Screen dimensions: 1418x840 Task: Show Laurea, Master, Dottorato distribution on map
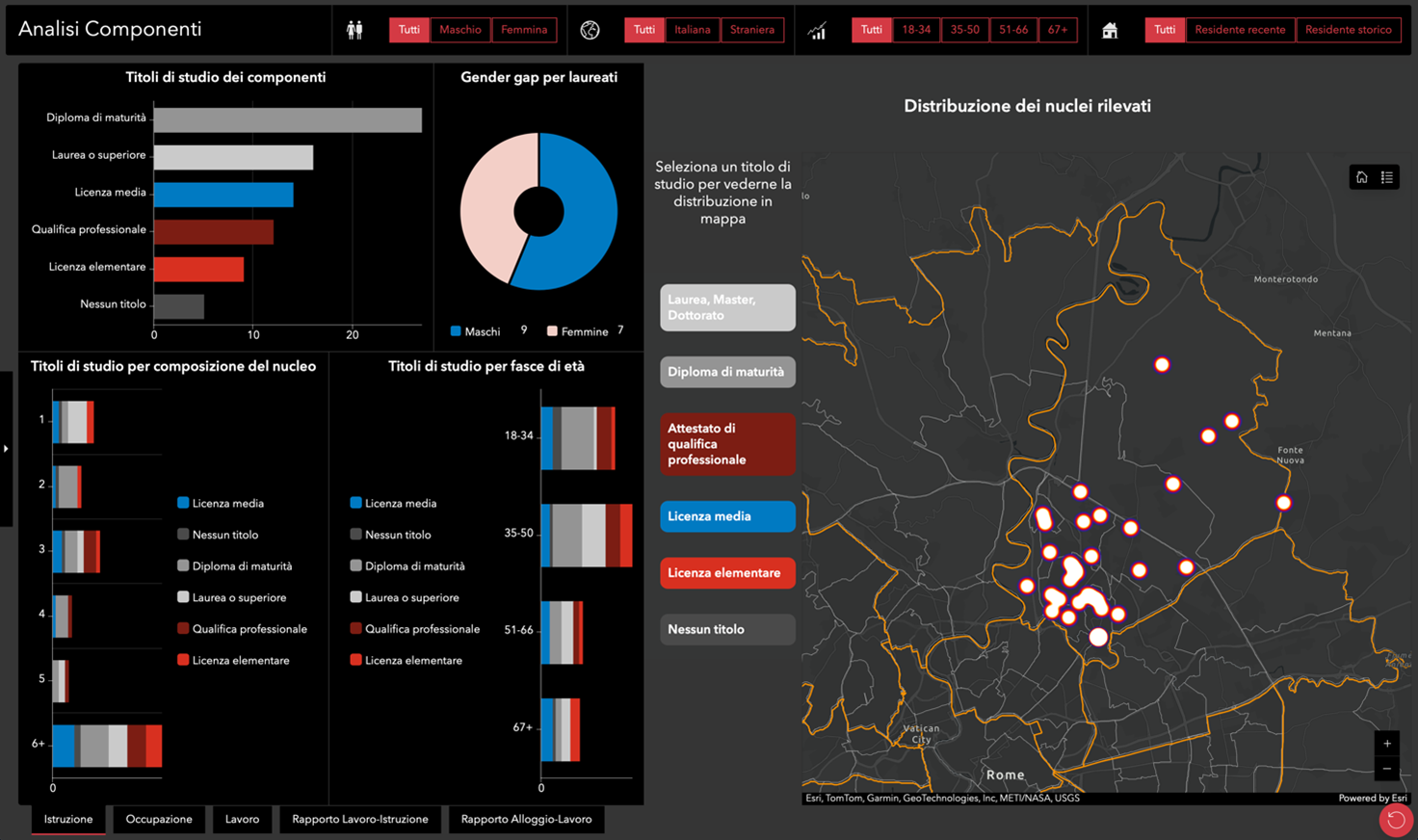click(727, 307)
